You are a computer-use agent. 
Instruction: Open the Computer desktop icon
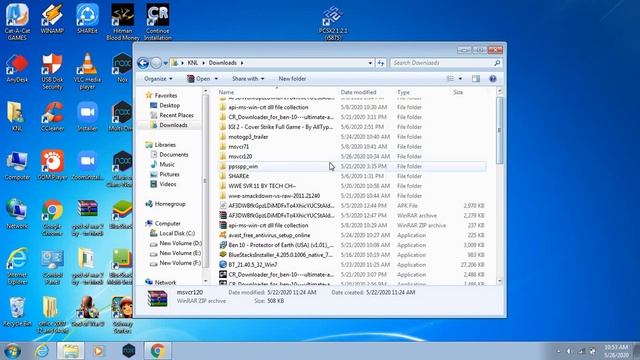17,166
